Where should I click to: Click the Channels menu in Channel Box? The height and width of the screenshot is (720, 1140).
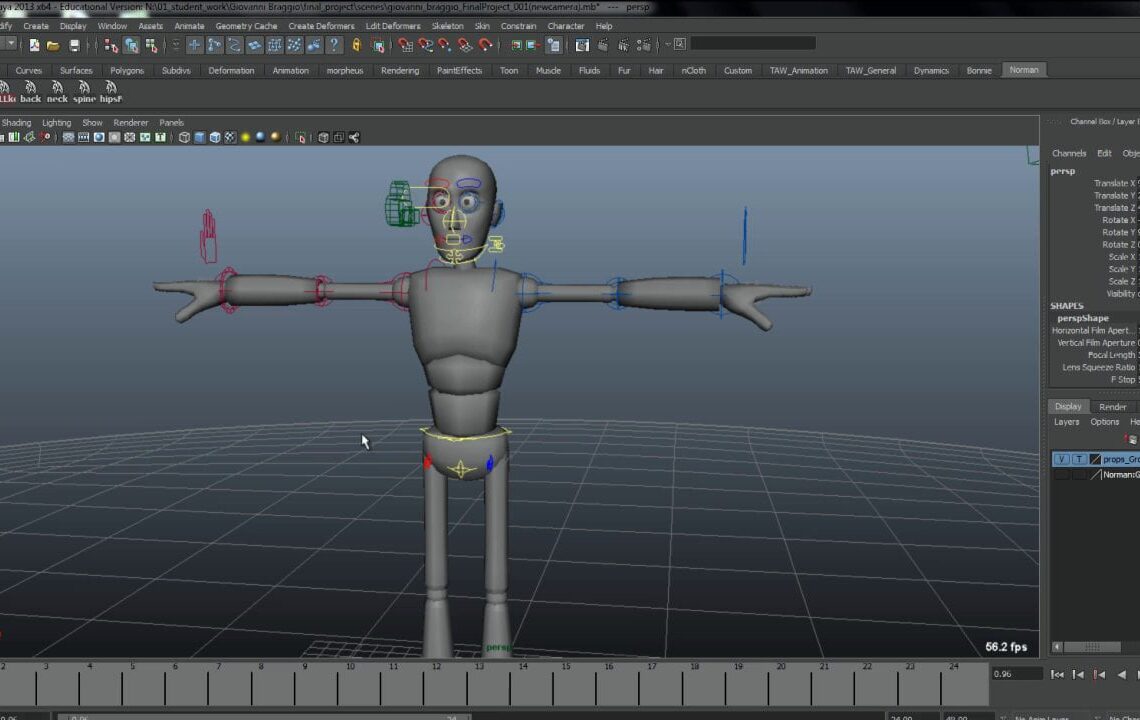click(1068, 153)
